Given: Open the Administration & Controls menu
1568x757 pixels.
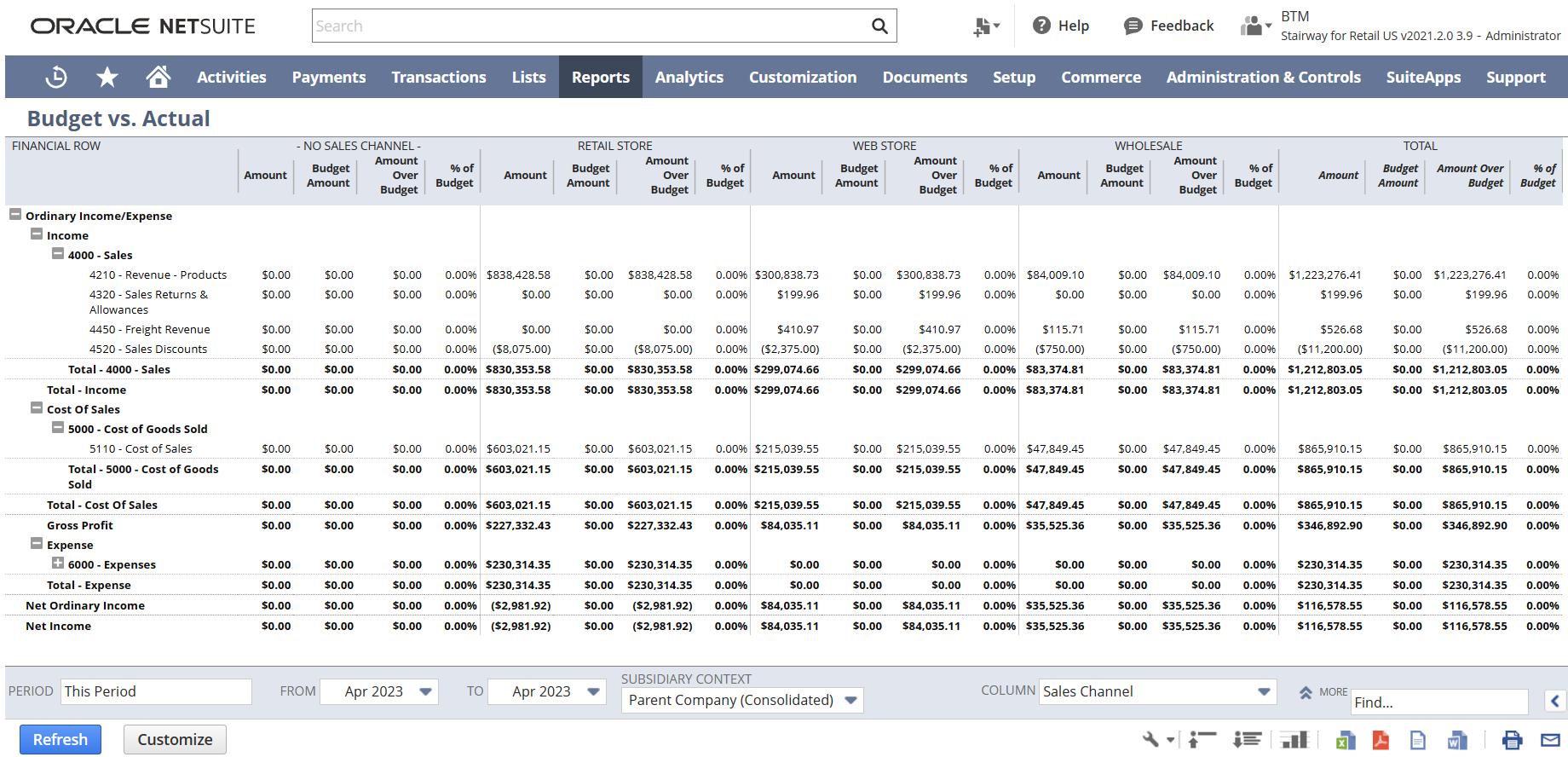Looking at the screenshot, I should pyautogui.click(x=1264, y=77).
